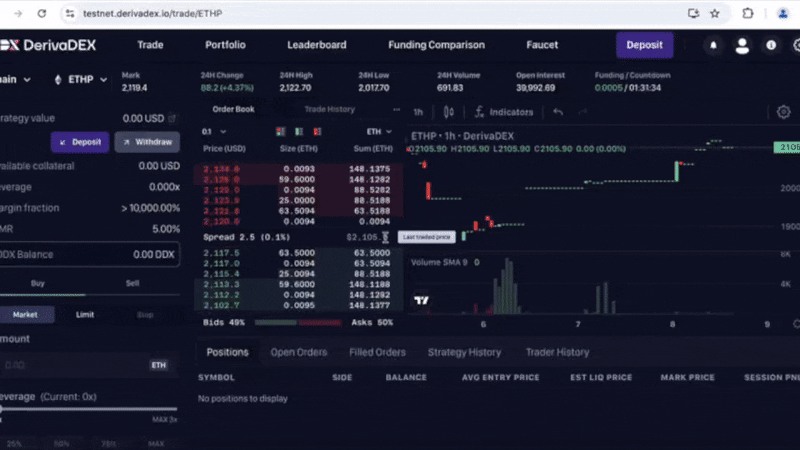Select the 1h chart interval
The height and width of the screenshot is (450, 800).
(418, 112)
